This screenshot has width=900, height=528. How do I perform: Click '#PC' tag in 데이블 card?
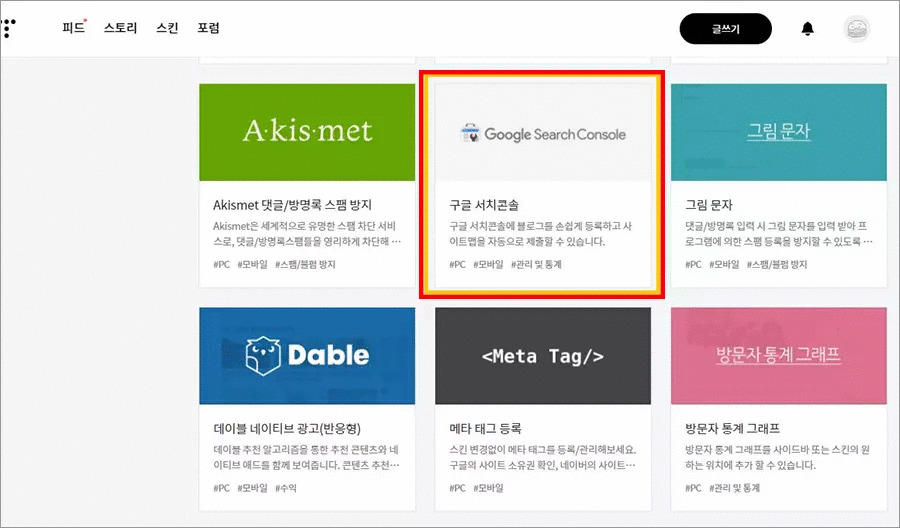[x=222, y=488]
